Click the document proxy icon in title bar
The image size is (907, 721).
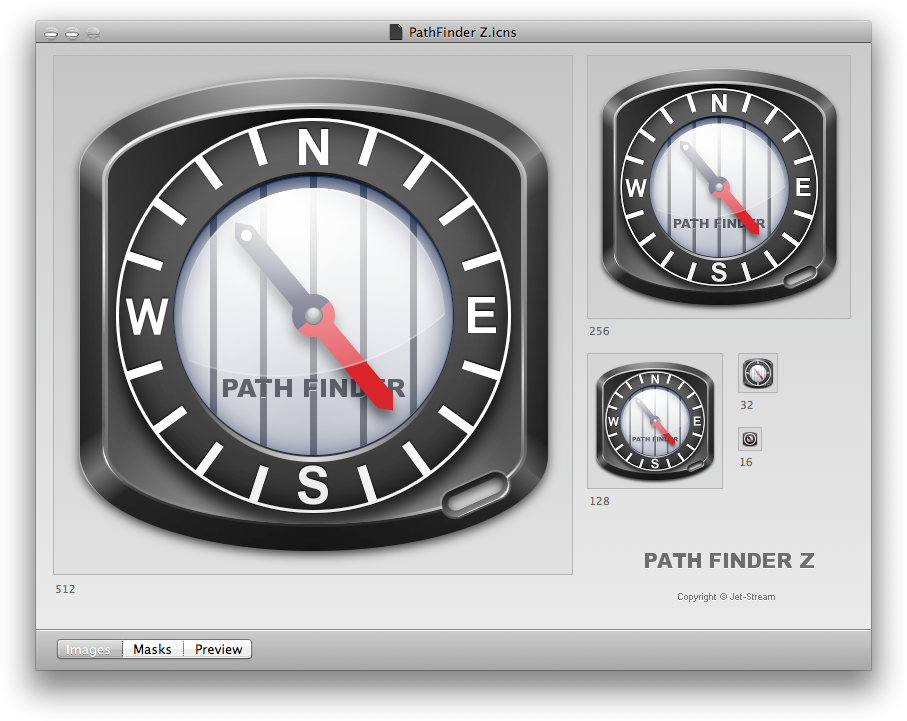[x=396, y=32]
